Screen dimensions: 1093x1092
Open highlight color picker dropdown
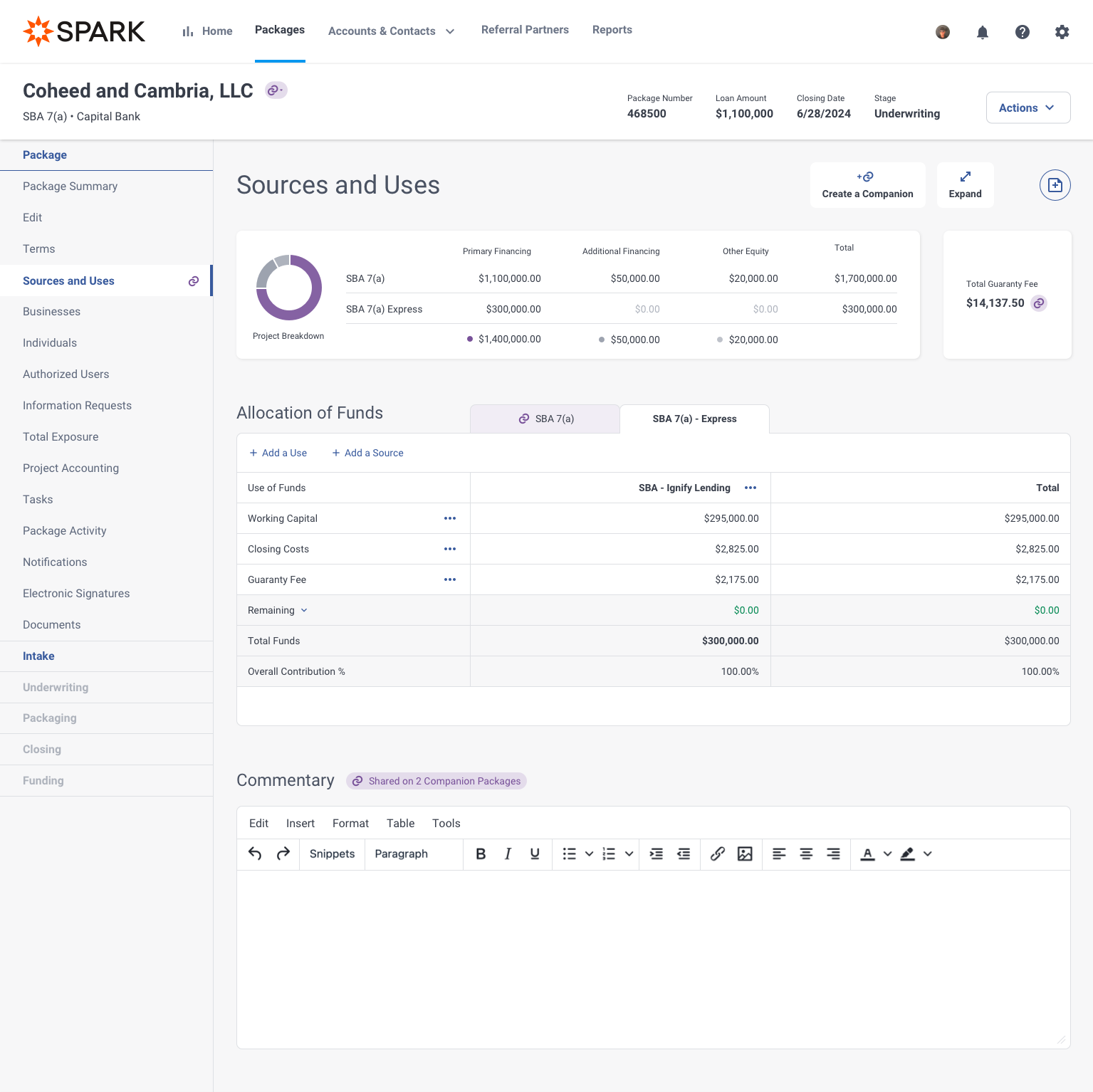pos(927,854)
